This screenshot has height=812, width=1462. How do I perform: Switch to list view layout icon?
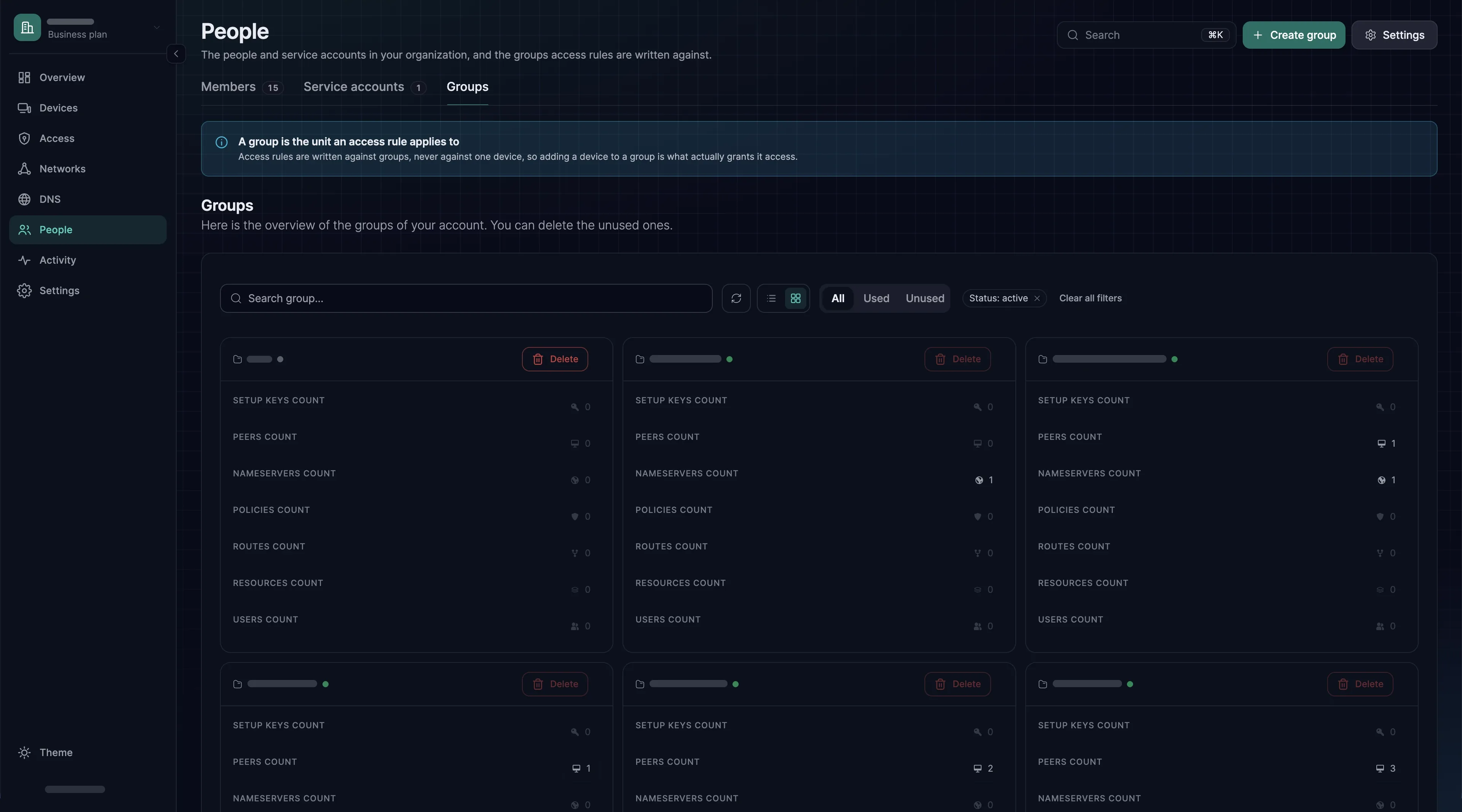click(771, 298)
